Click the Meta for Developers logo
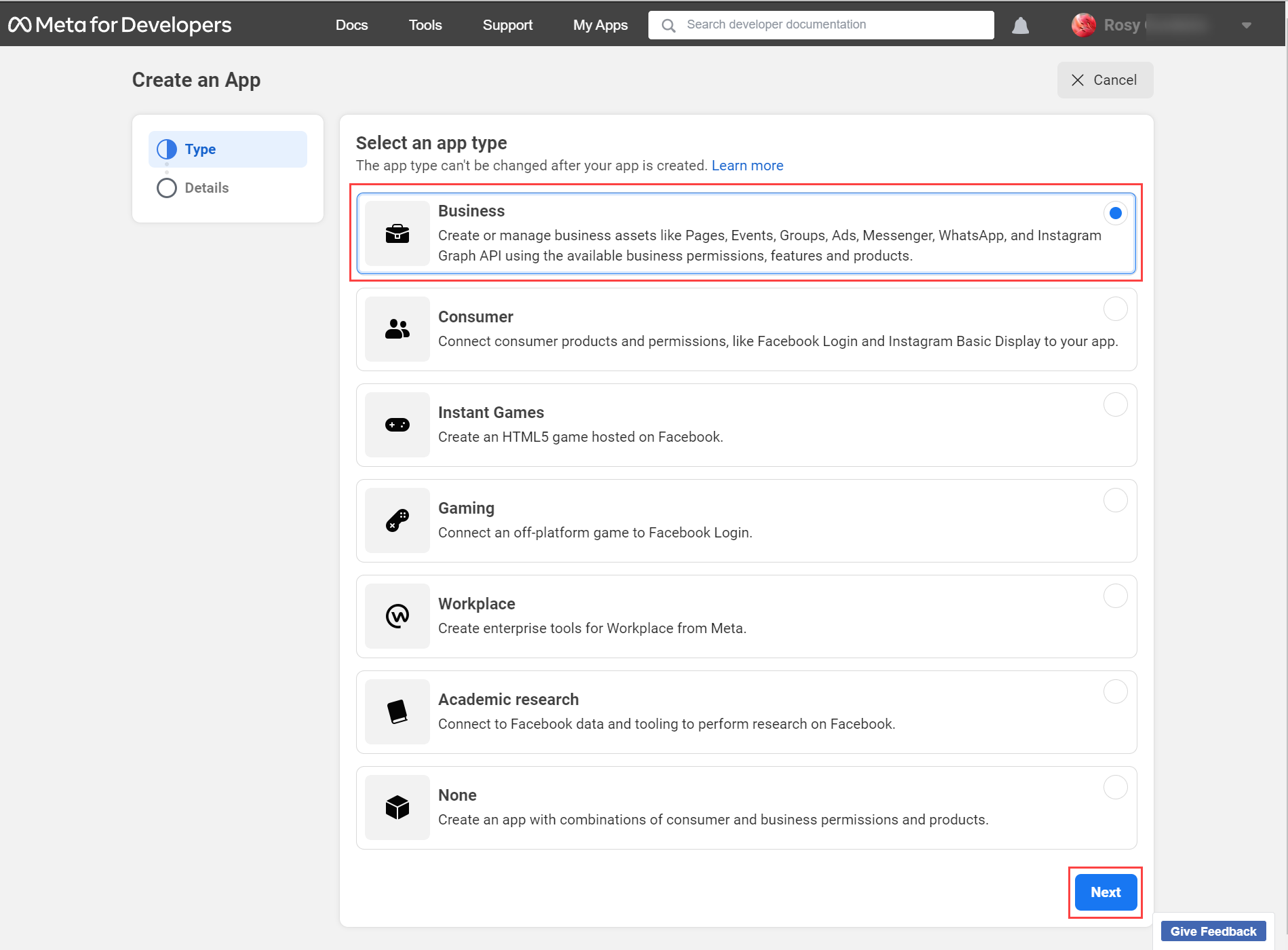 [x=119, y=24]
